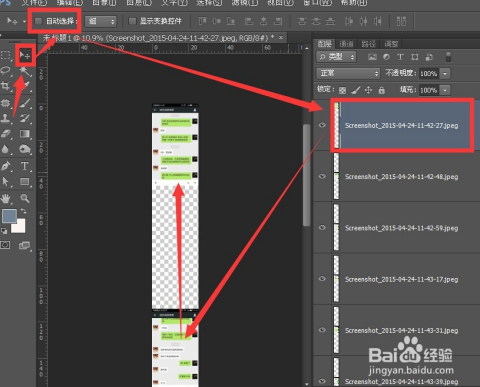Expand the opacity 100% dropdown arrow
Image resolution: width=480 pixels, height=387 pixels.
pyautogui.click(x=445, y=73)
